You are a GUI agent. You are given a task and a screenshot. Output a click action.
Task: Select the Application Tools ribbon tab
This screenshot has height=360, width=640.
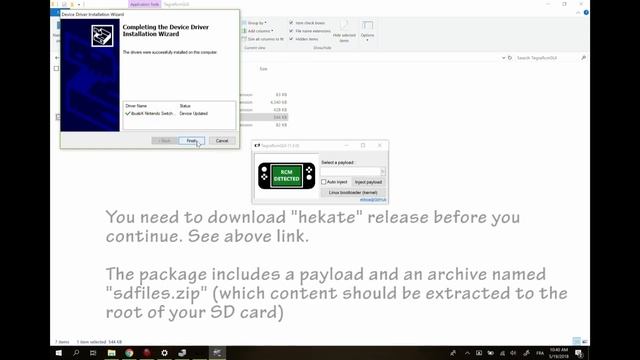144,4
